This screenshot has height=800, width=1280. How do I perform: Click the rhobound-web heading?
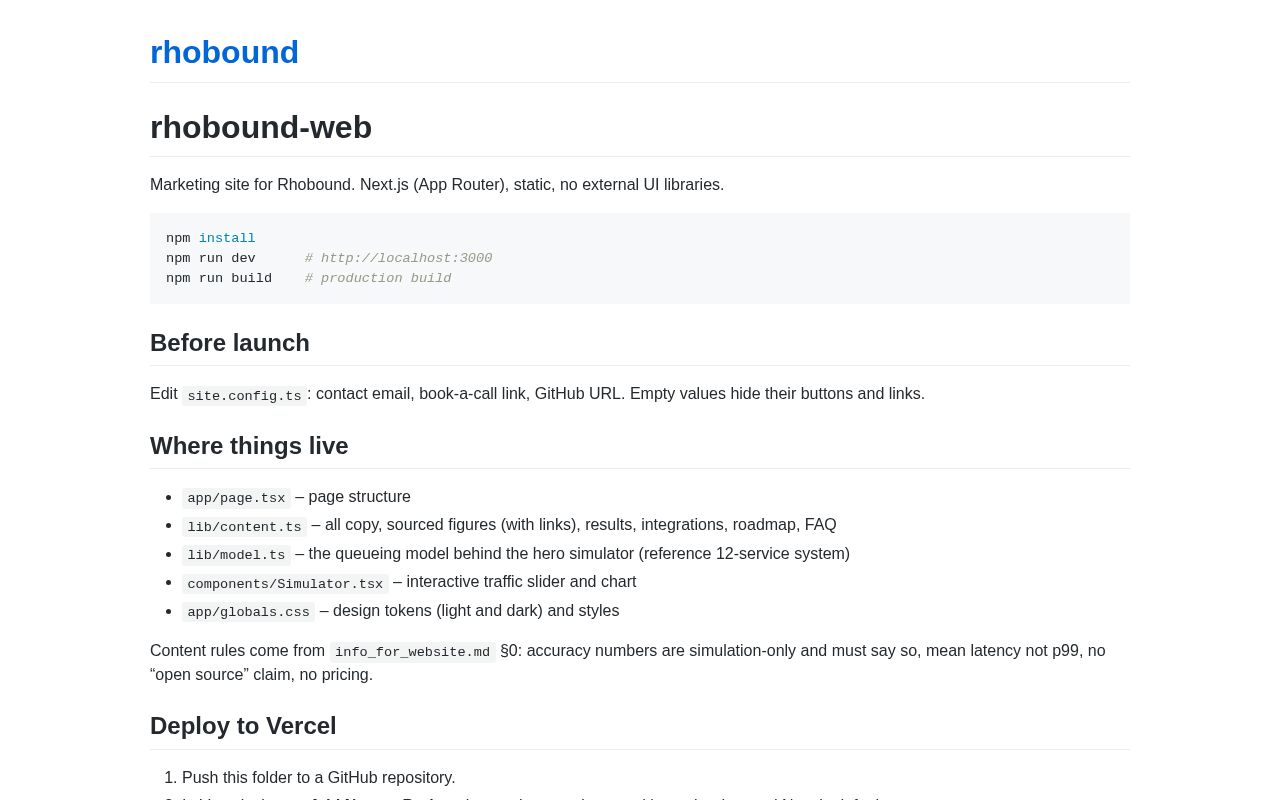click(261, 127)
